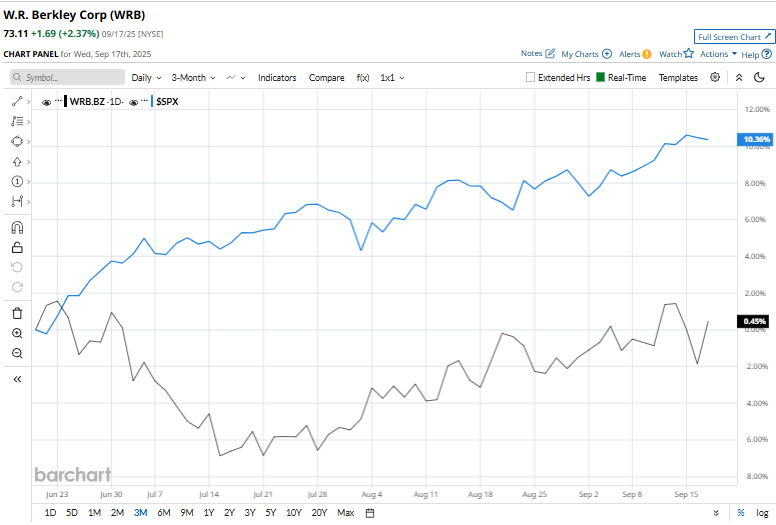Click the blue $SPX color bar
Image resolution: width=776 pixels, height=525 pixels.
(x=152, y=101)
